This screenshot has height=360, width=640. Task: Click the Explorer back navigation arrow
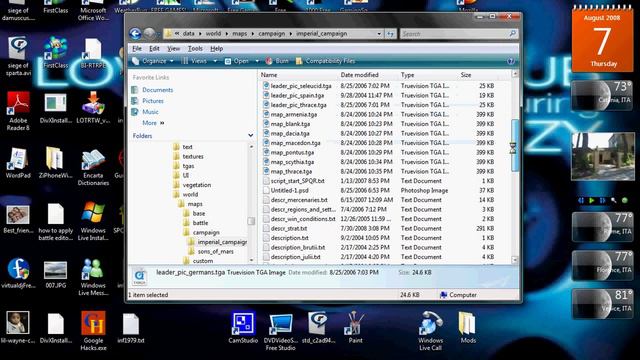(136, 33)
